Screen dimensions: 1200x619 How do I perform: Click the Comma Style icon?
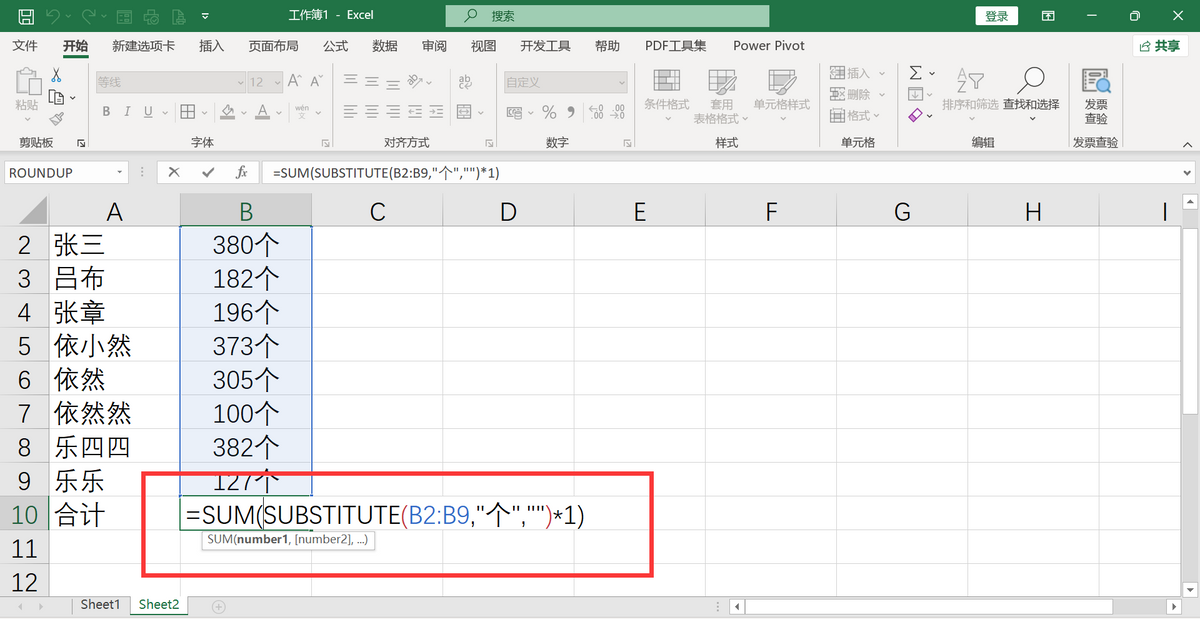[x=571, y=111]
